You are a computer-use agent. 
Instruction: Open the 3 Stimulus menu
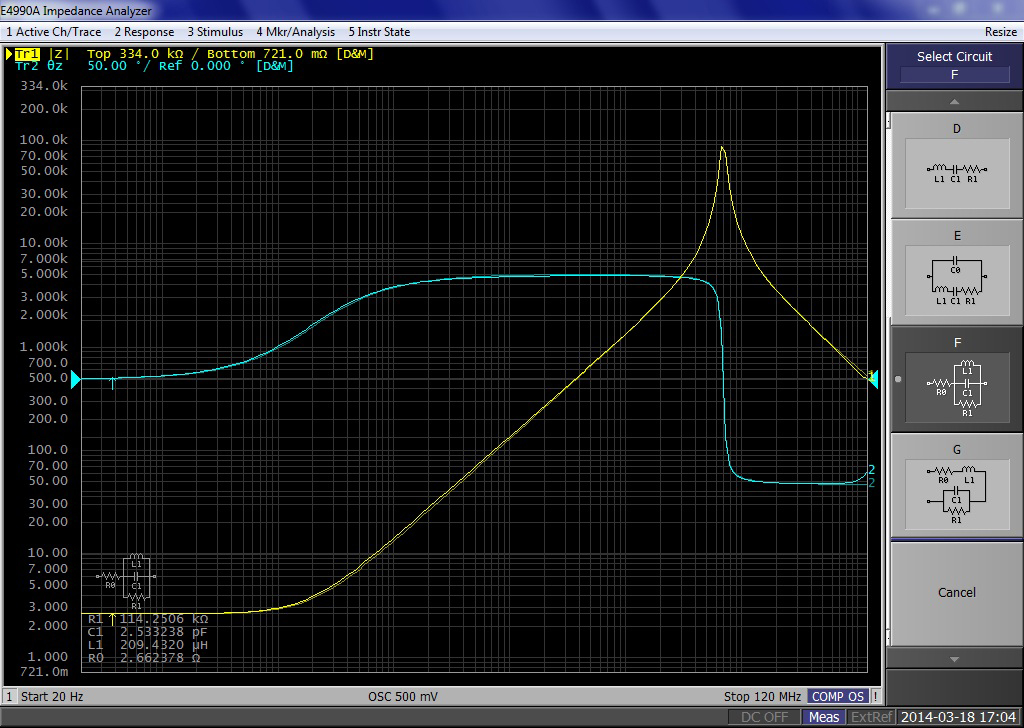pyautogui.click(x=215, y=32)
